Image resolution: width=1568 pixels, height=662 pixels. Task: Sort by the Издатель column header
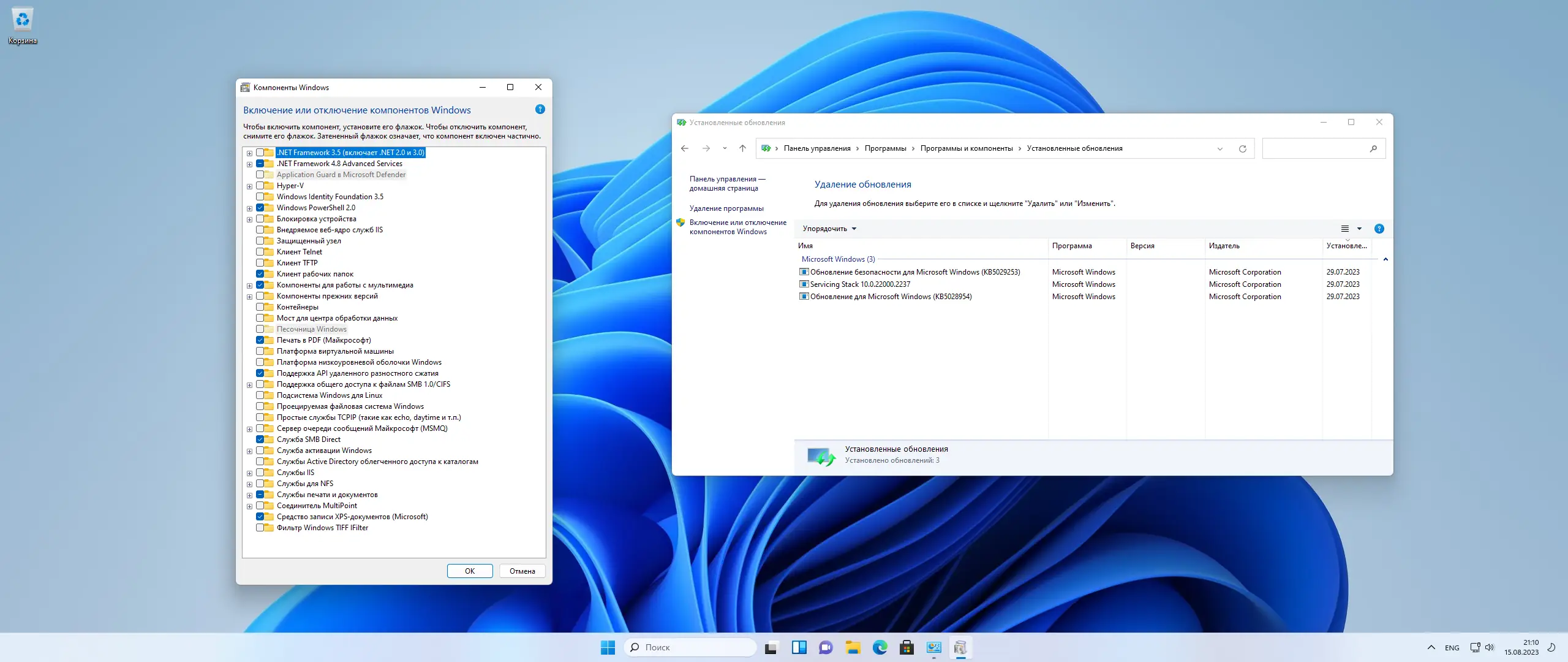click(x=1224, y=246)
